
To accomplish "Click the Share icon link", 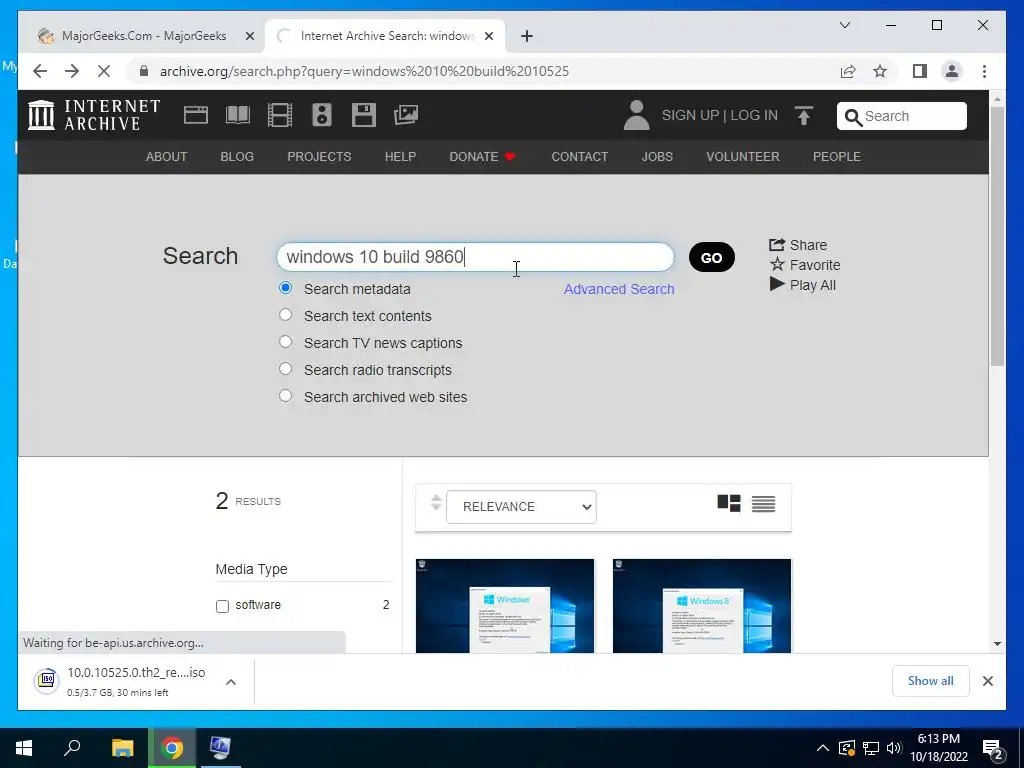I will click(798, 245).
